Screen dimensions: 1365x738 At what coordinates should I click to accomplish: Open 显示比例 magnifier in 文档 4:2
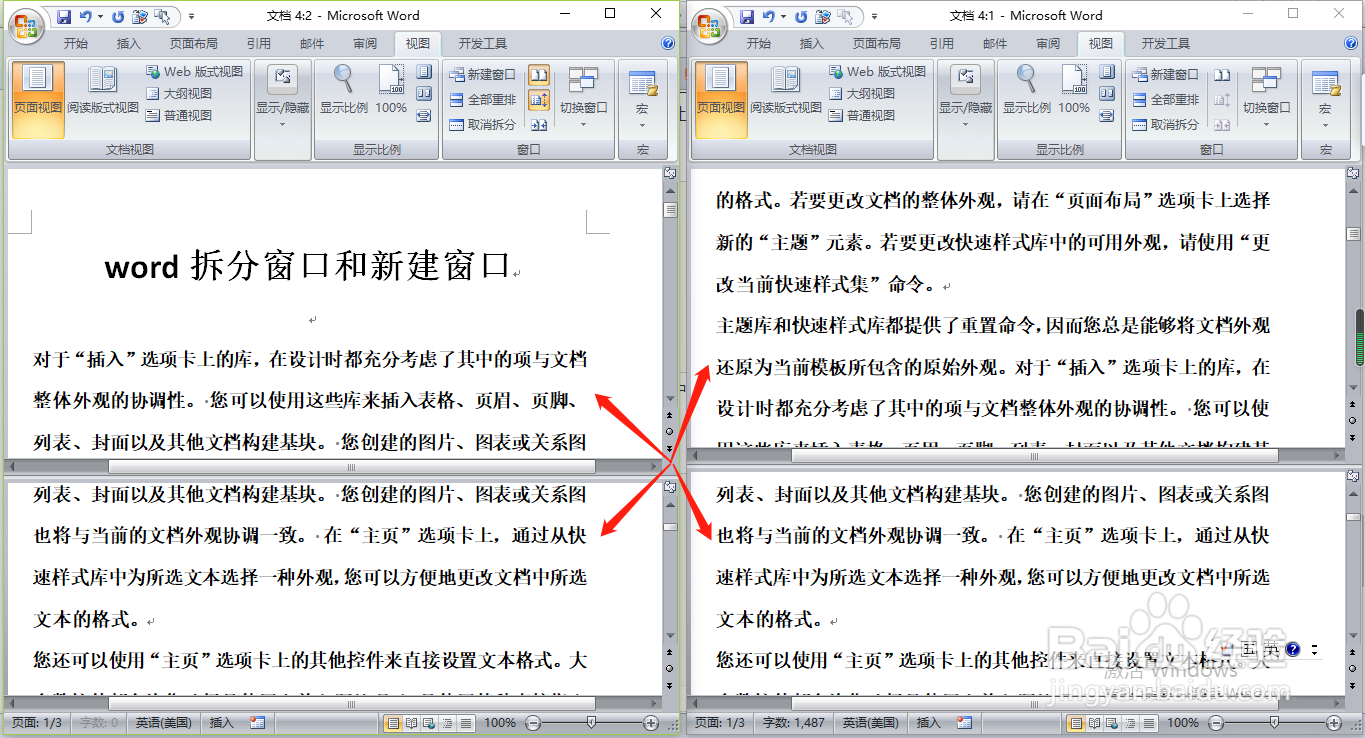(x=344, y=90)
